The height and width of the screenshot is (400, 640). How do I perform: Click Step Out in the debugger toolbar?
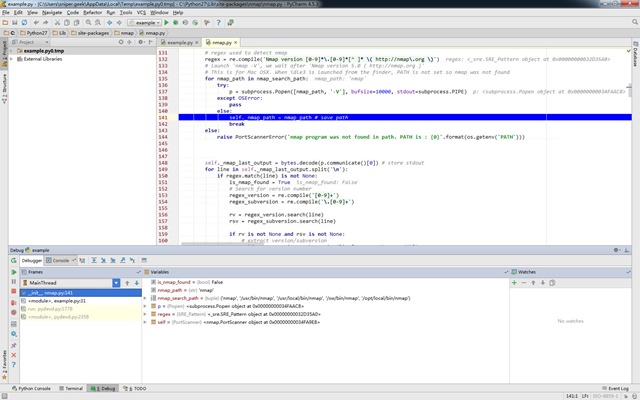tap(123, 260)
